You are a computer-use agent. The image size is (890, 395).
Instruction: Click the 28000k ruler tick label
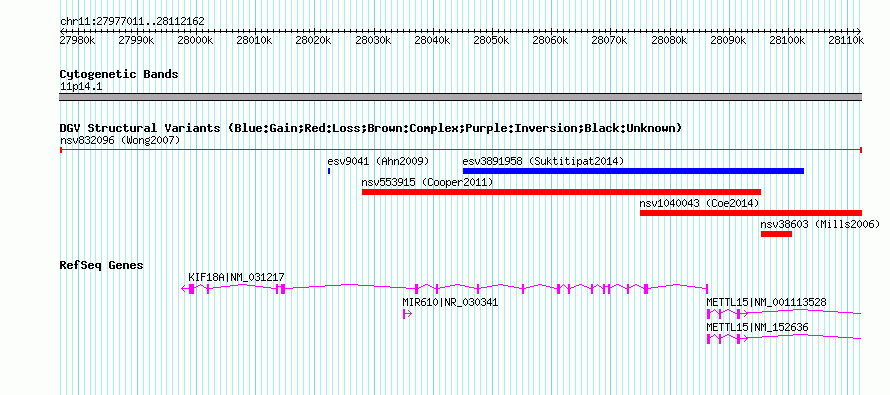(x=195, y=40)
